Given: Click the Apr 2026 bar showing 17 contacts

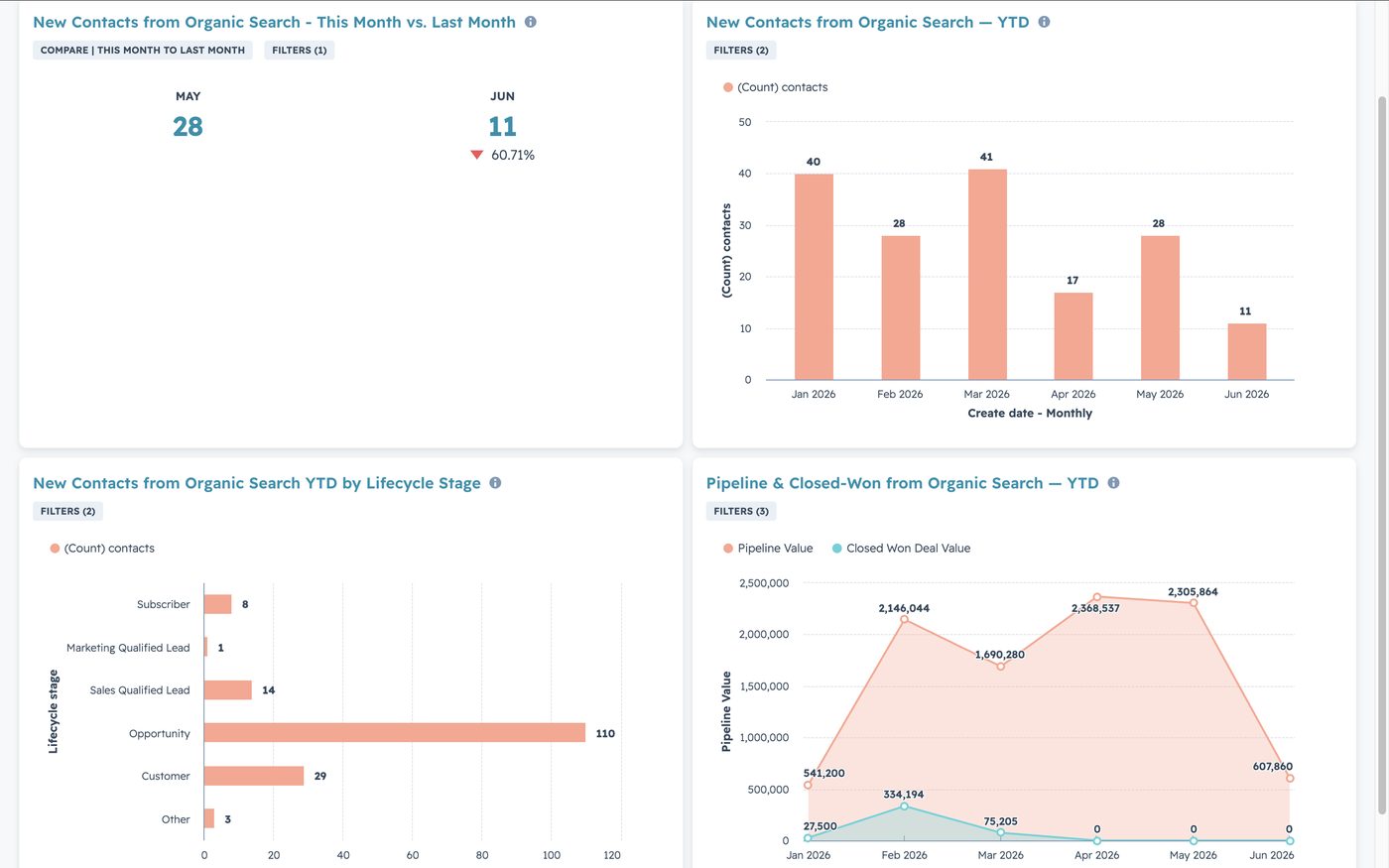Looking at the screenshot, I should [1073, 336].
